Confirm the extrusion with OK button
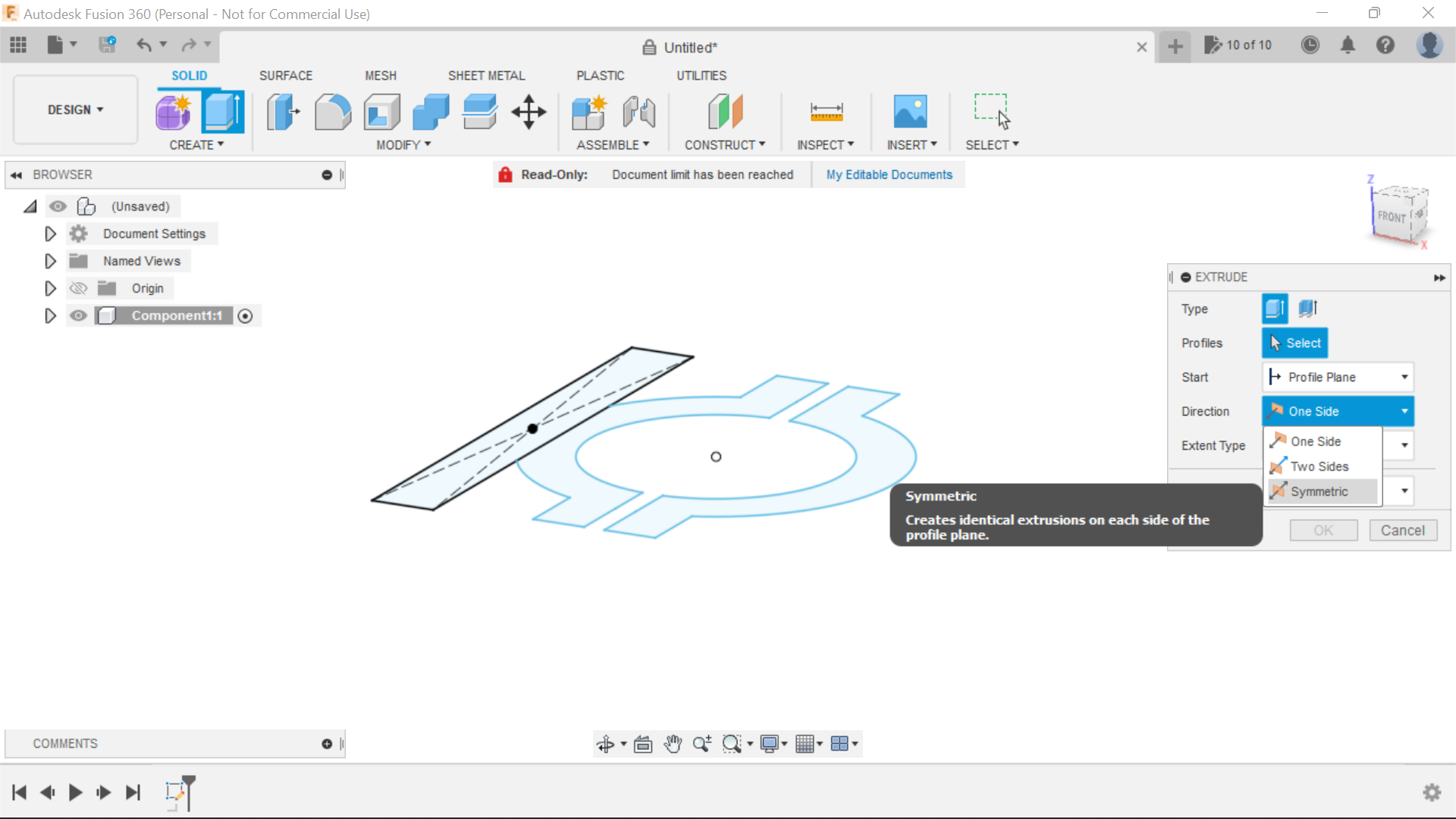The height and width of the screenshot is (819, 1456). click(1323, 530)
